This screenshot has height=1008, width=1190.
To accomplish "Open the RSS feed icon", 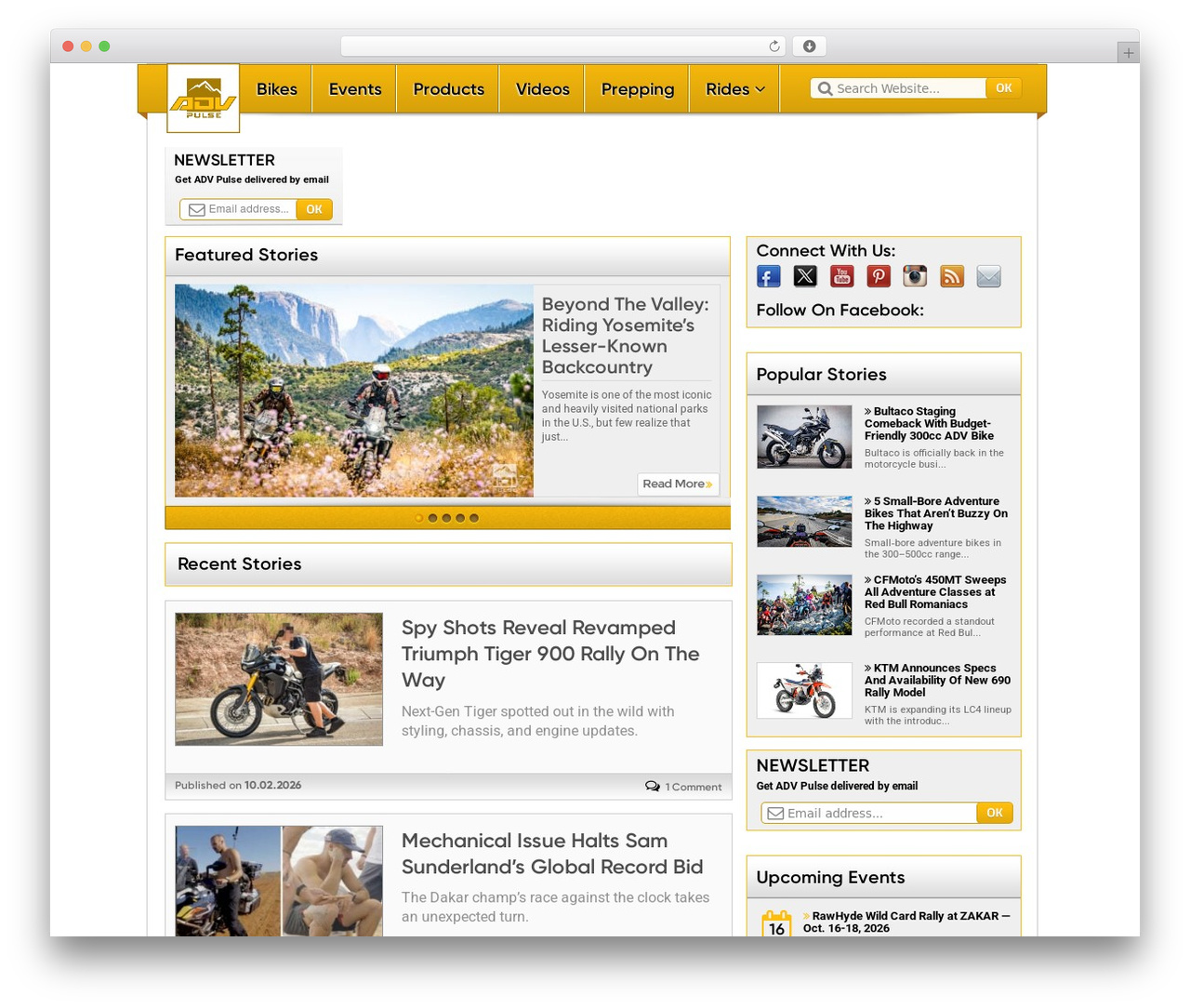I will [x=952, y=277].
